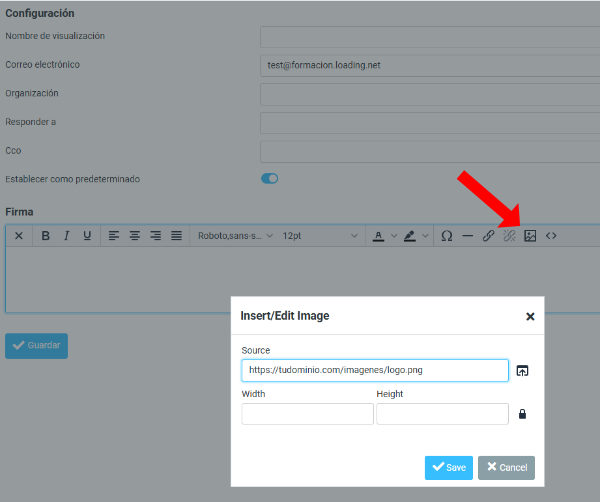
Task: Click Save in Insert/Edit Image dialog
Action: (448, 468)
